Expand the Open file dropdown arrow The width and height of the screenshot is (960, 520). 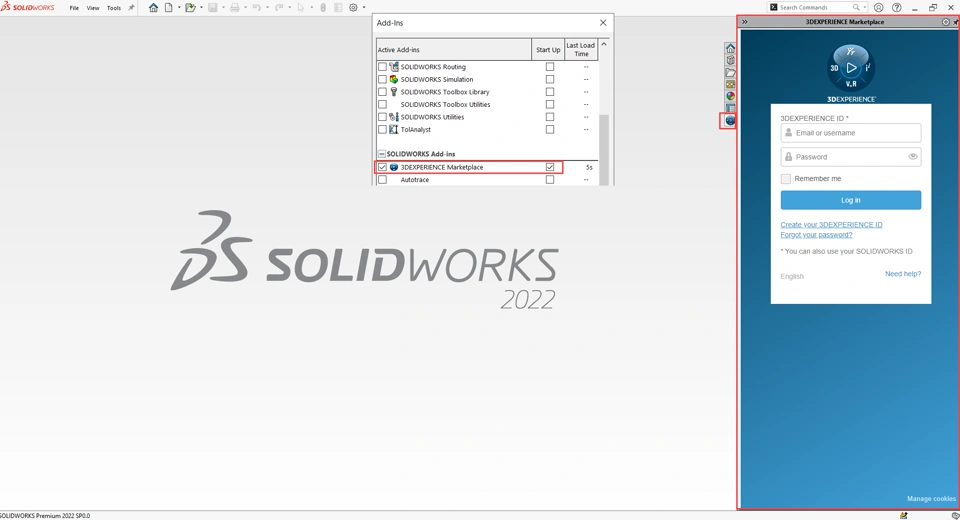point(201,7)
